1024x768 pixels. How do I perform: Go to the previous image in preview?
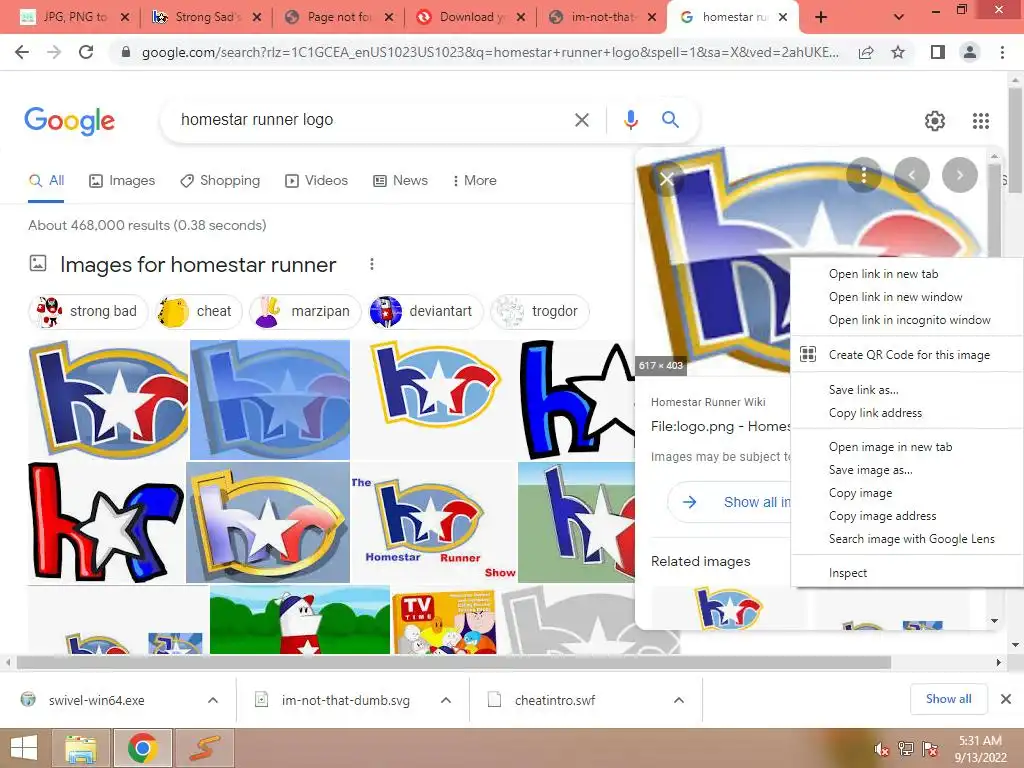pos(912,175)
